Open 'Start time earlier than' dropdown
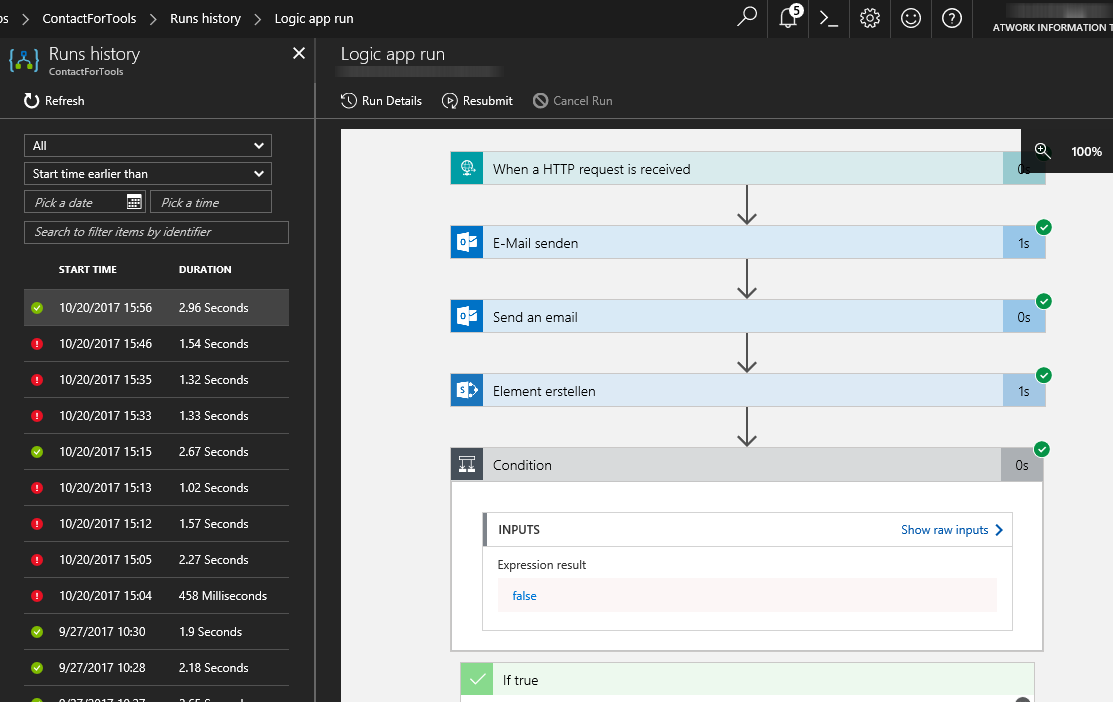The height and width of the screenshot is (702, 1113). tap(147, 174)
